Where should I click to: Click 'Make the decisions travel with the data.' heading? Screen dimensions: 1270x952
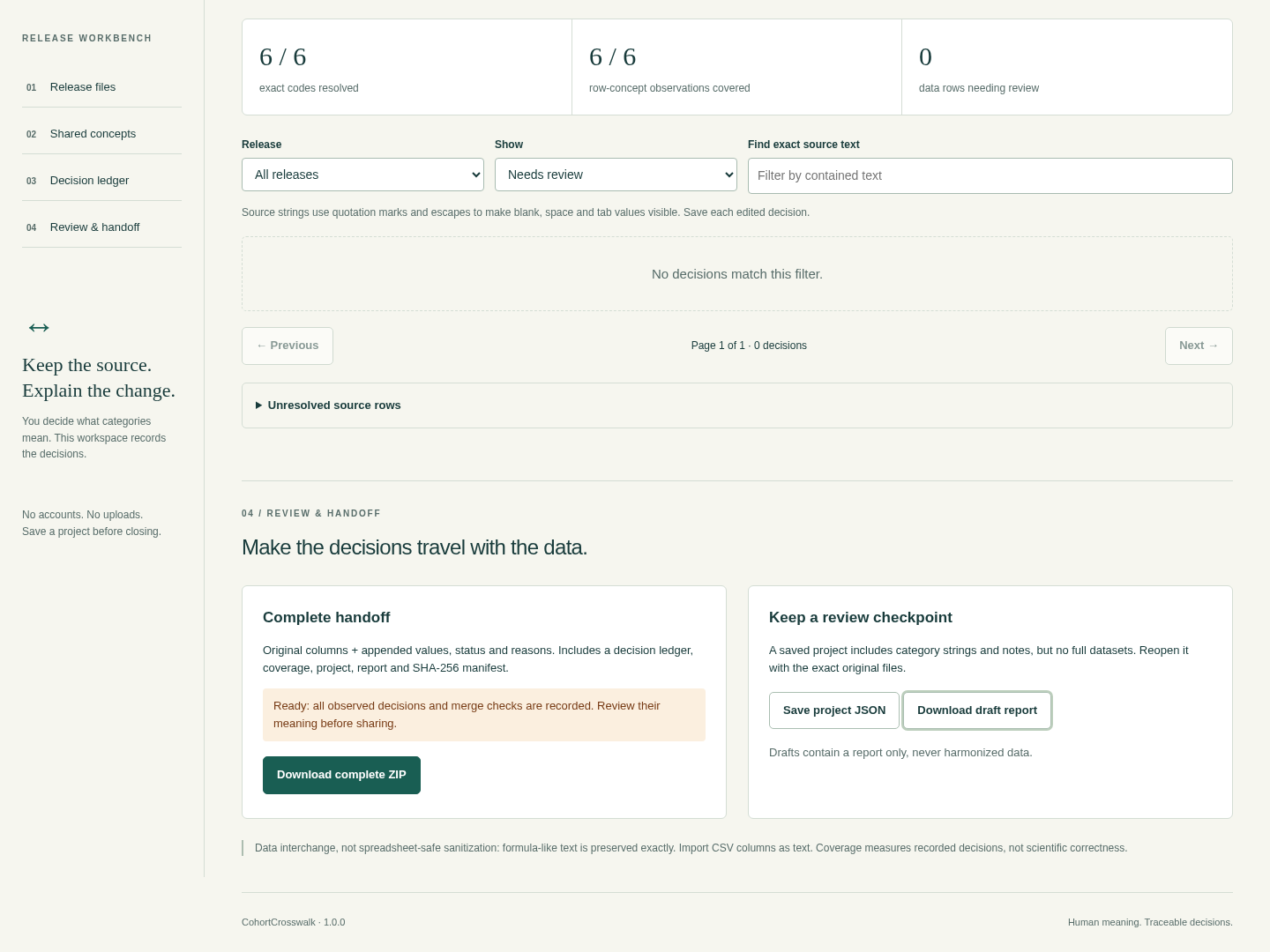[415, 547]
